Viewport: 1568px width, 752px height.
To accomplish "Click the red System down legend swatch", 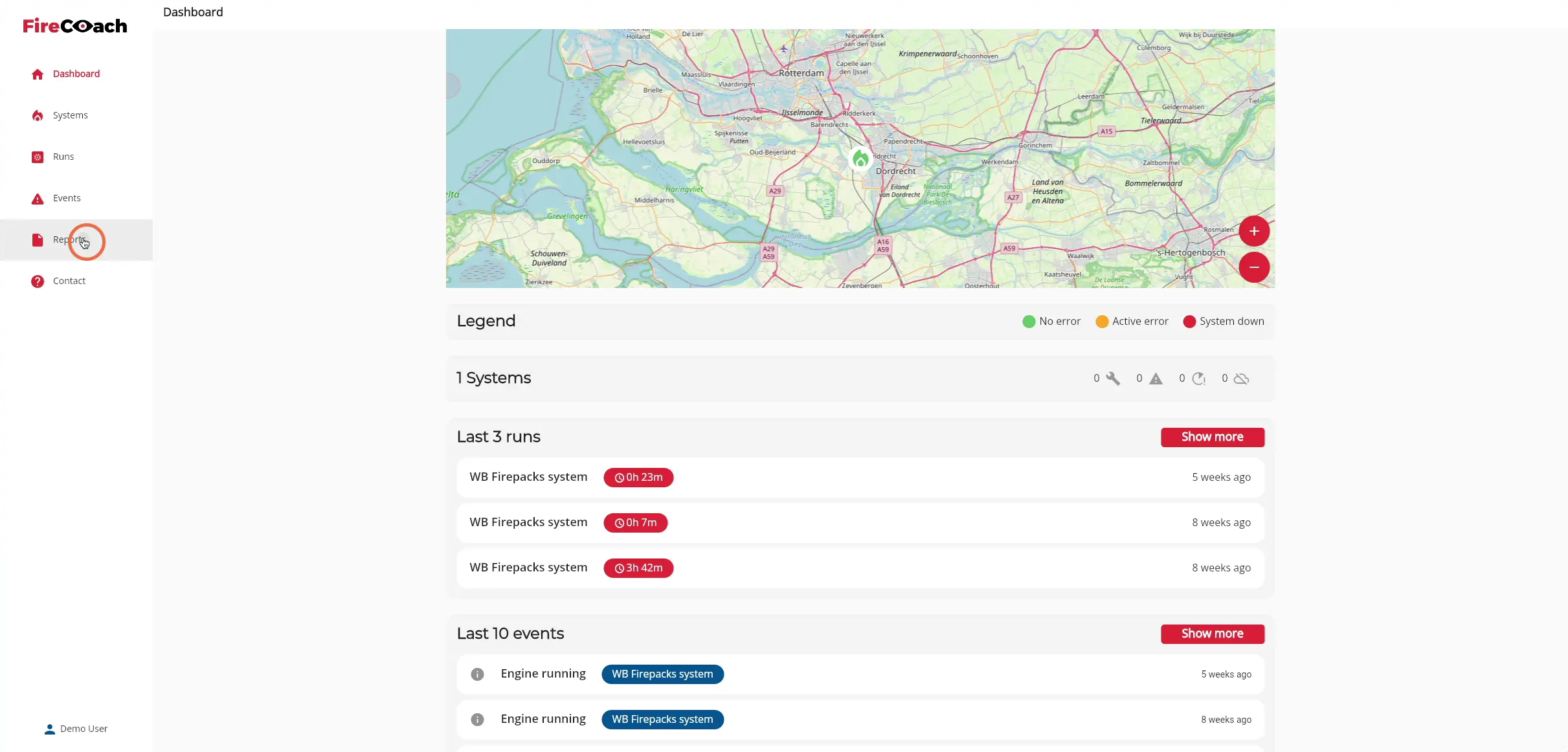I will point(1189,322).
